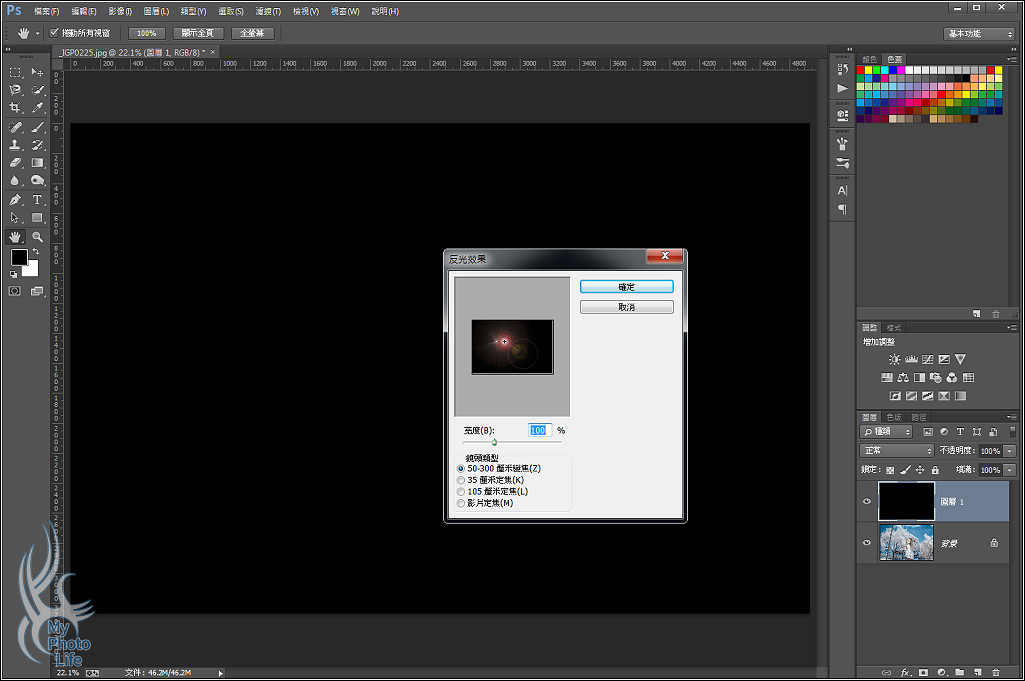Screen dimensions: 1025x681
Task: Pick the Pen tool
Action: (x=16, y=200)
